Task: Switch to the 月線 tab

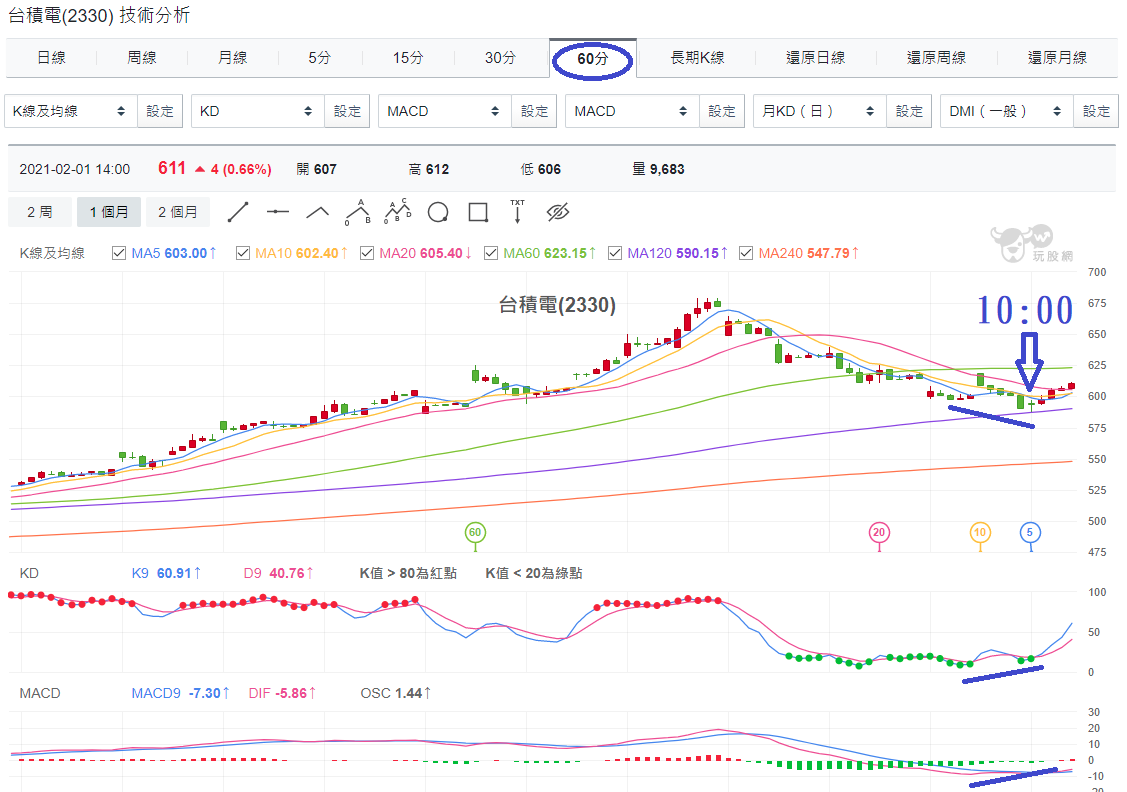Action: click(x=232, y=57)
